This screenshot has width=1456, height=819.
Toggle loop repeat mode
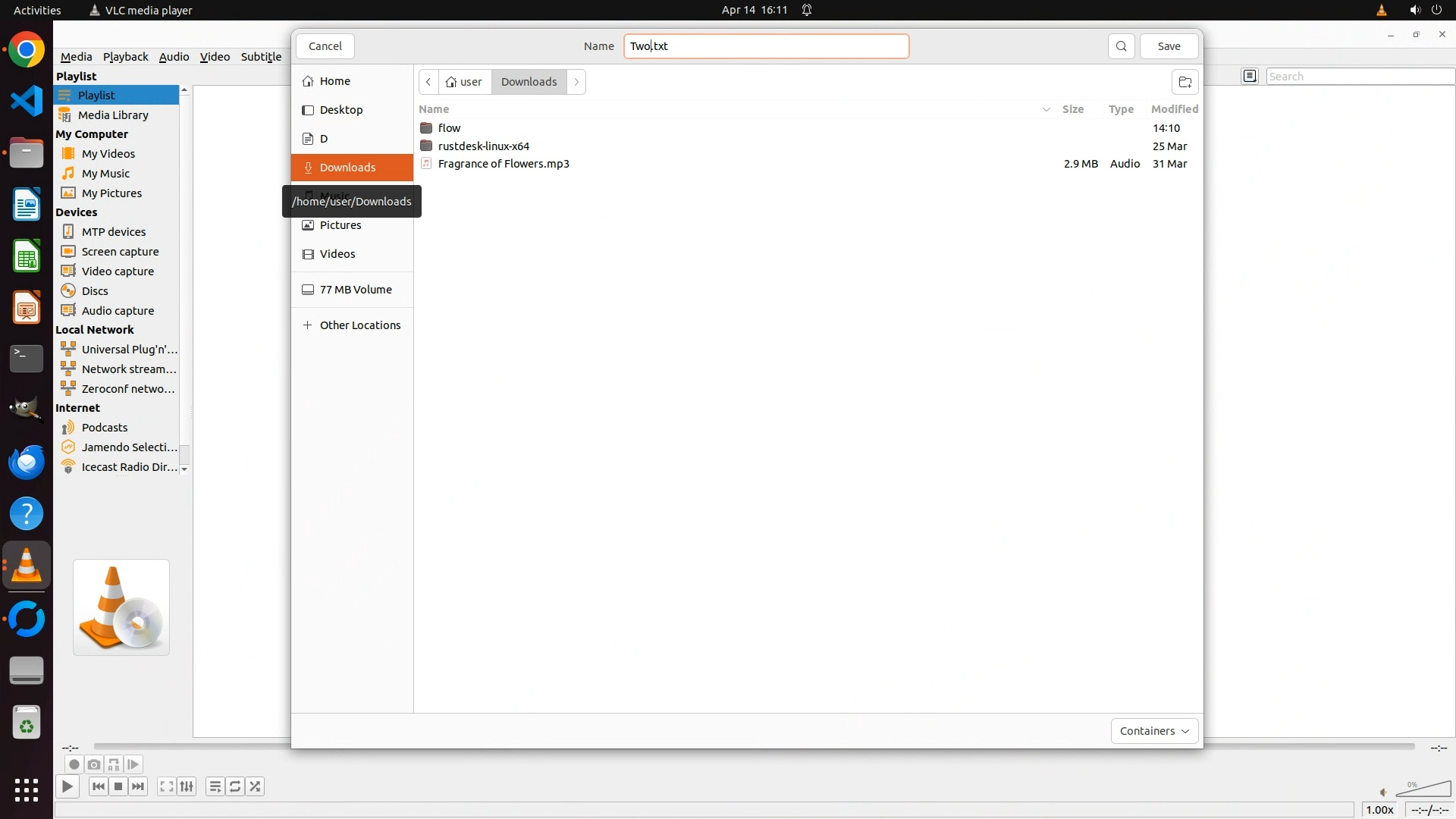pos(235,786)
